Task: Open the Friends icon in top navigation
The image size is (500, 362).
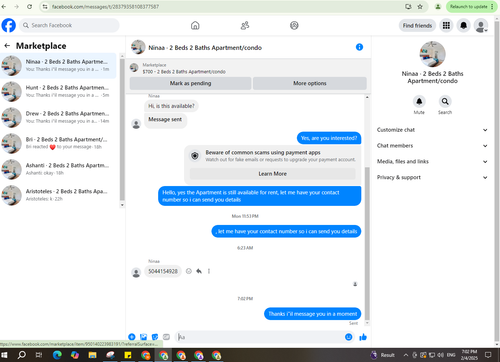Action: [245, 25]
